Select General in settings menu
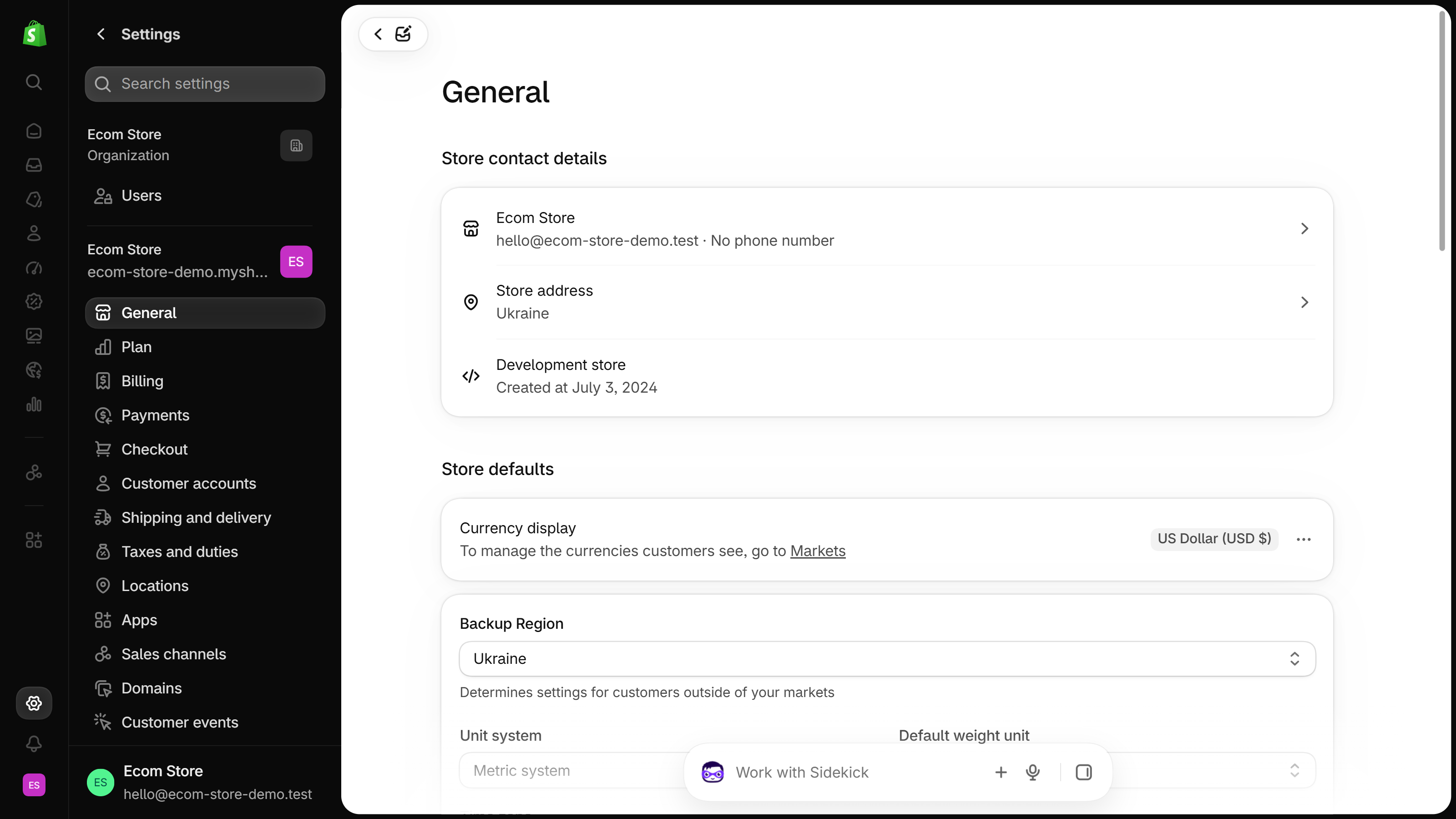 point(205,313)
